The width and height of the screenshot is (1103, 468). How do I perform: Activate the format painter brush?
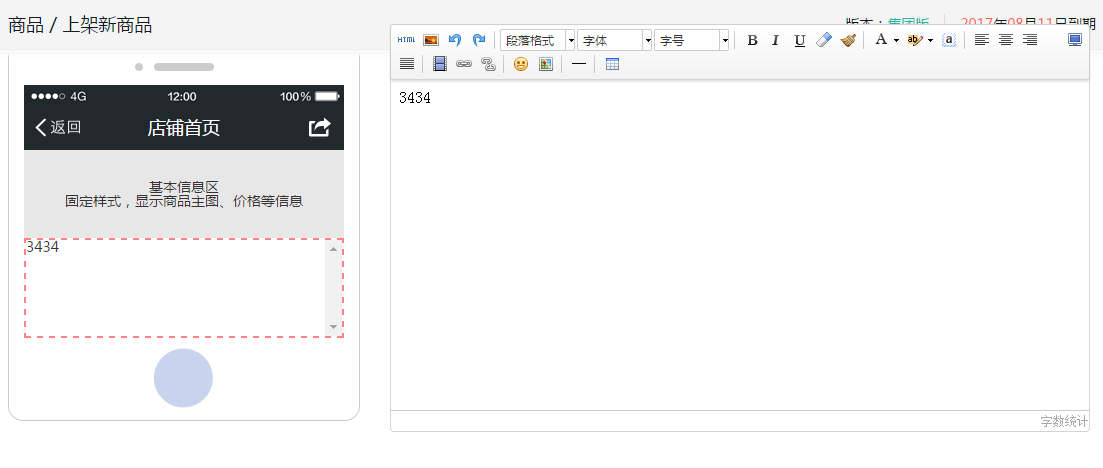tap(848, 40)
